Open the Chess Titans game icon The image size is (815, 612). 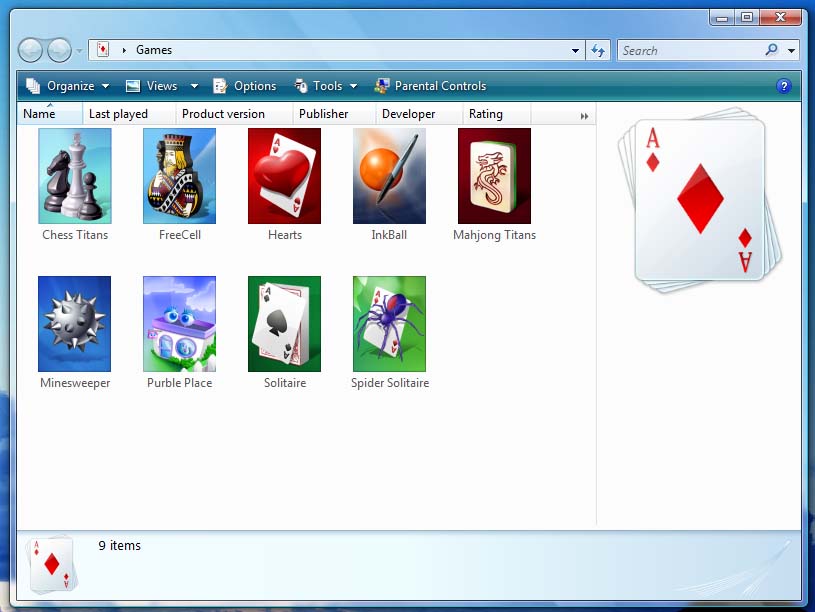pos(75,176)
